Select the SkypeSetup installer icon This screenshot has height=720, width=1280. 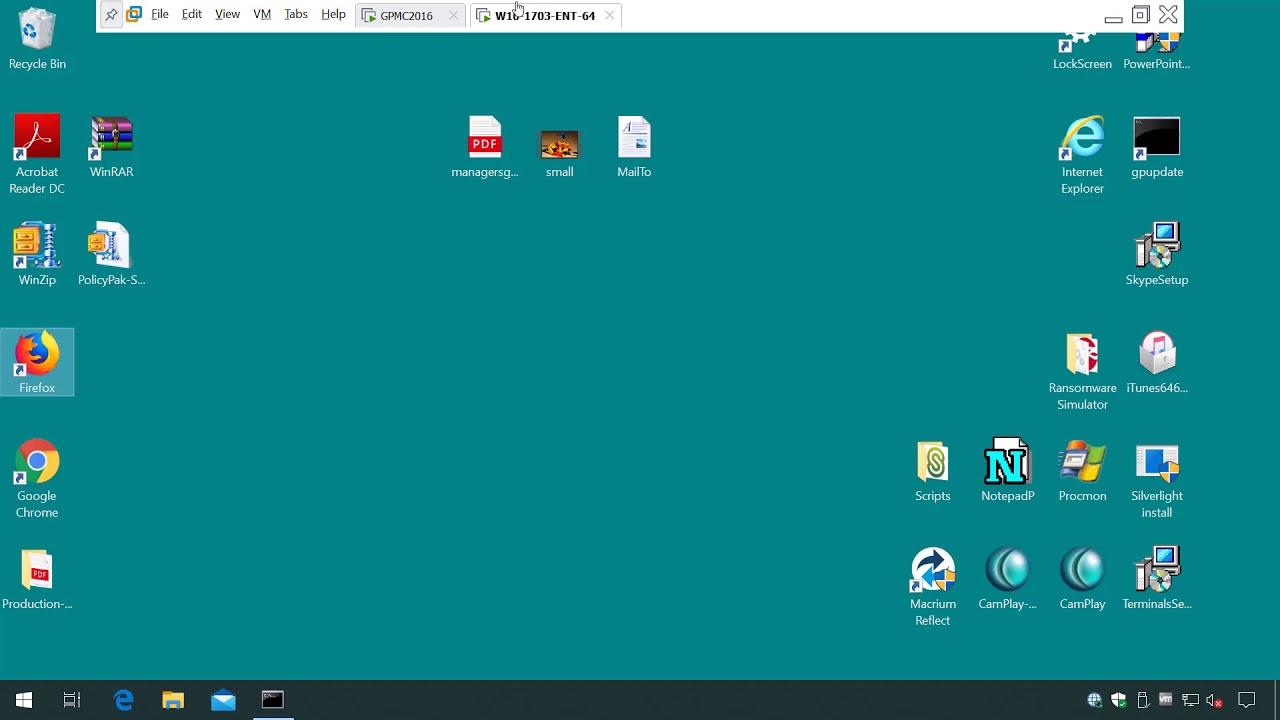point(1157,255)
